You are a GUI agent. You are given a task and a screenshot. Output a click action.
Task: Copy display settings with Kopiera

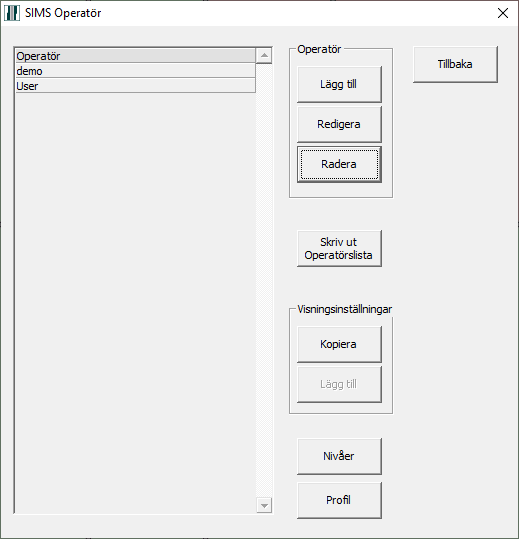tap(339, 344)
